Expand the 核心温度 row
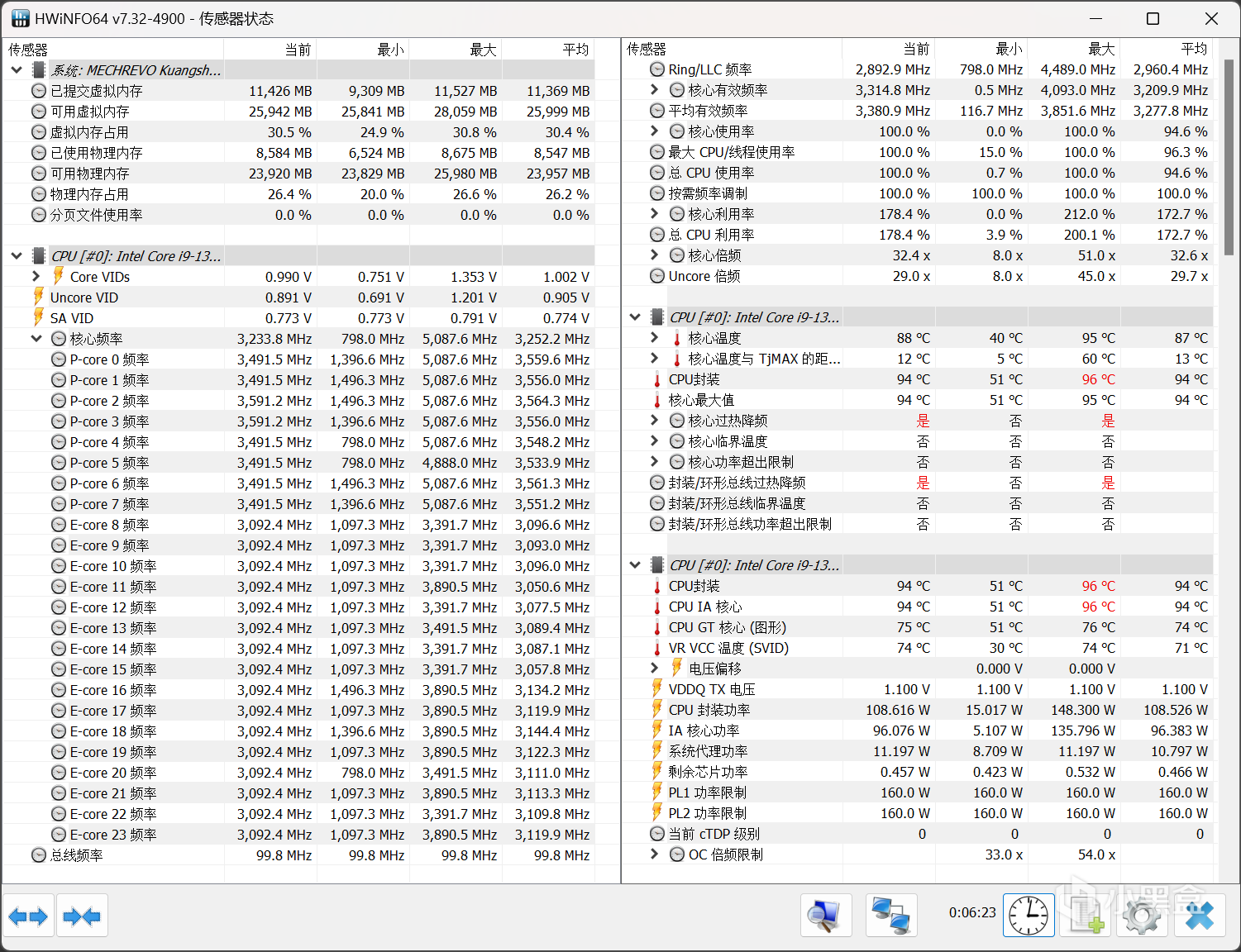The image size is (1241, 952). click(x=655, y=337)
